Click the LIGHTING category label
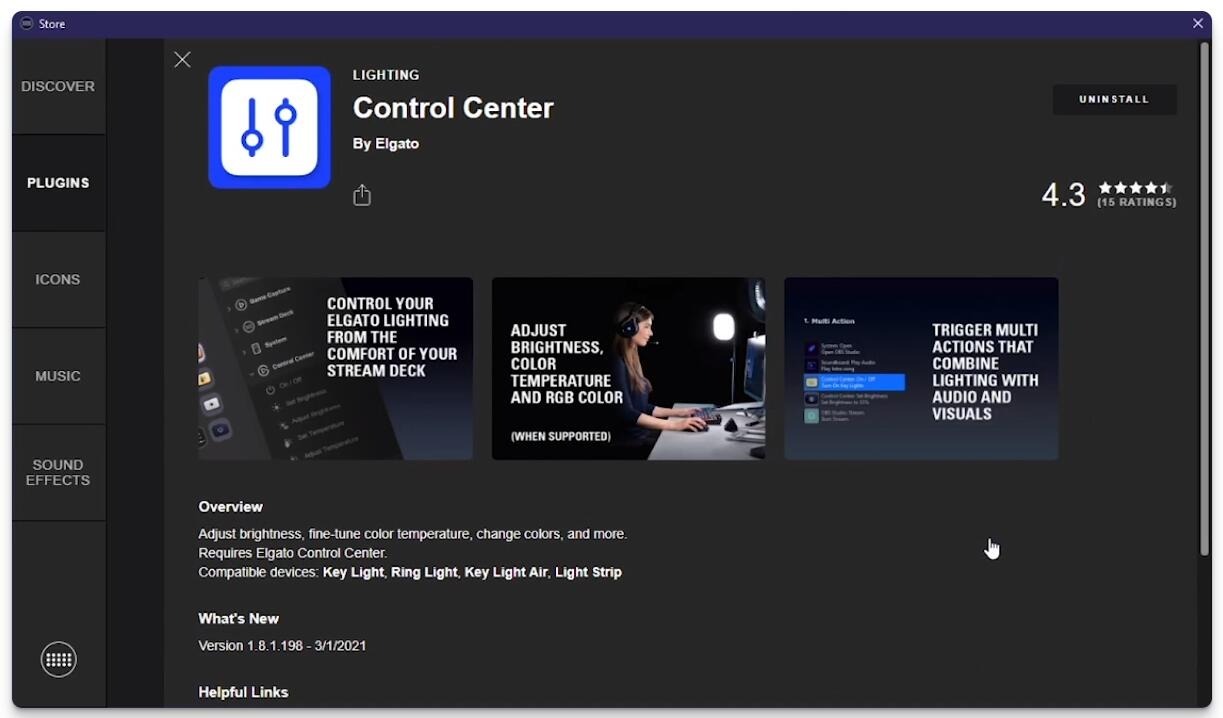The height and width of the screenshot is (718, 1223). 386,75
